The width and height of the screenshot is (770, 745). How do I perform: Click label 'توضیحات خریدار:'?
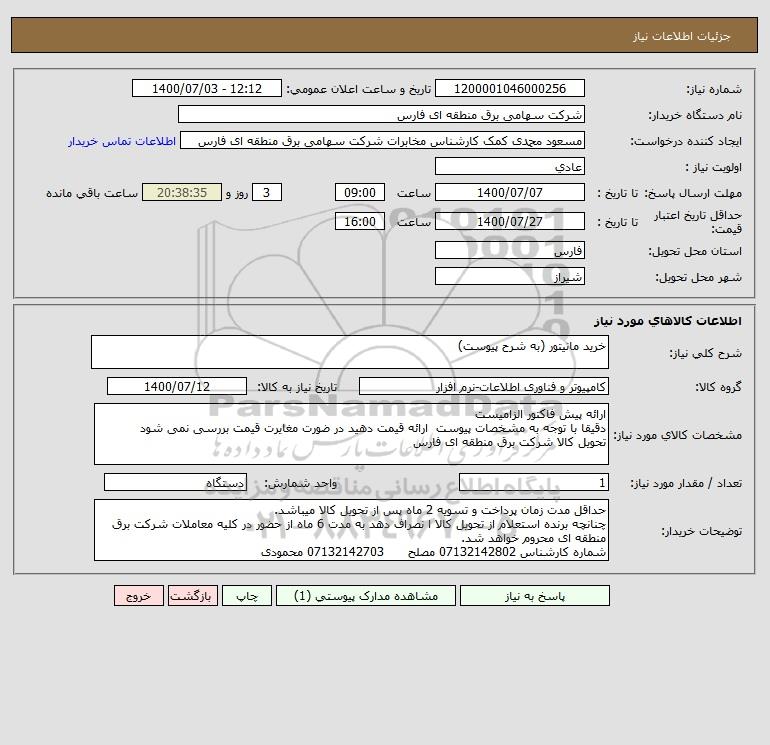(x=702, y=531)
